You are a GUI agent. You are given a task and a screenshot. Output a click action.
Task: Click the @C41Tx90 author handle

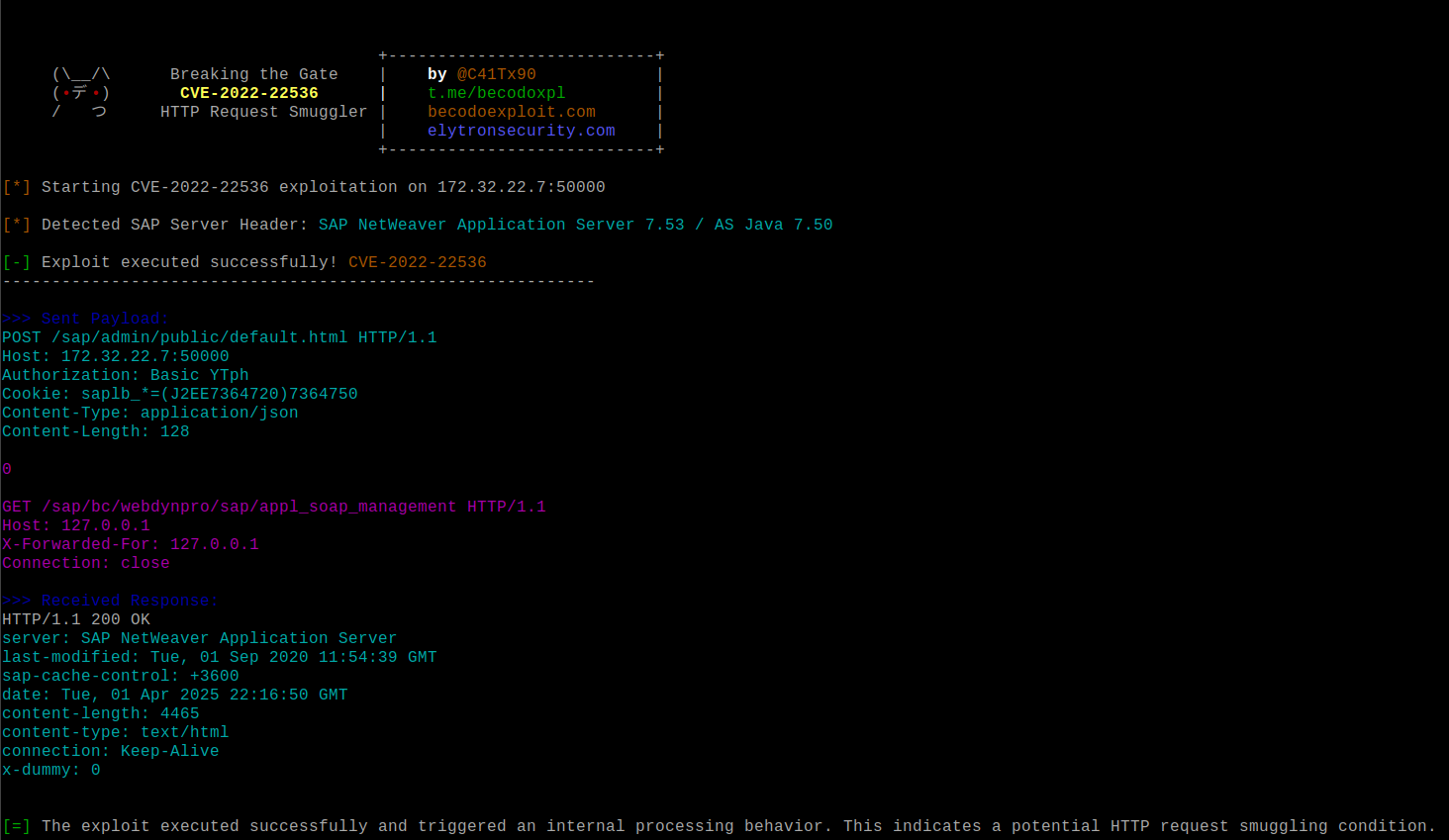tap(497, 74)
